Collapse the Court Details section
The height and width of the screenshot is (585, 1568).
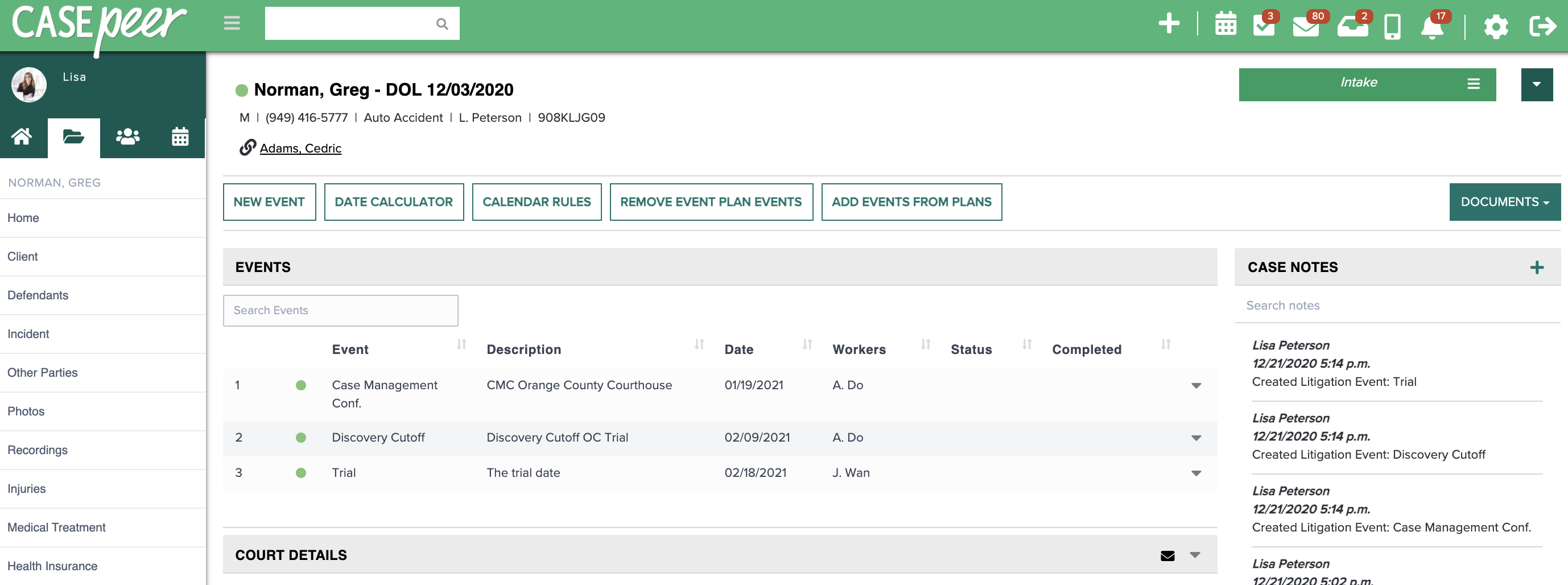coord(1195,555)
